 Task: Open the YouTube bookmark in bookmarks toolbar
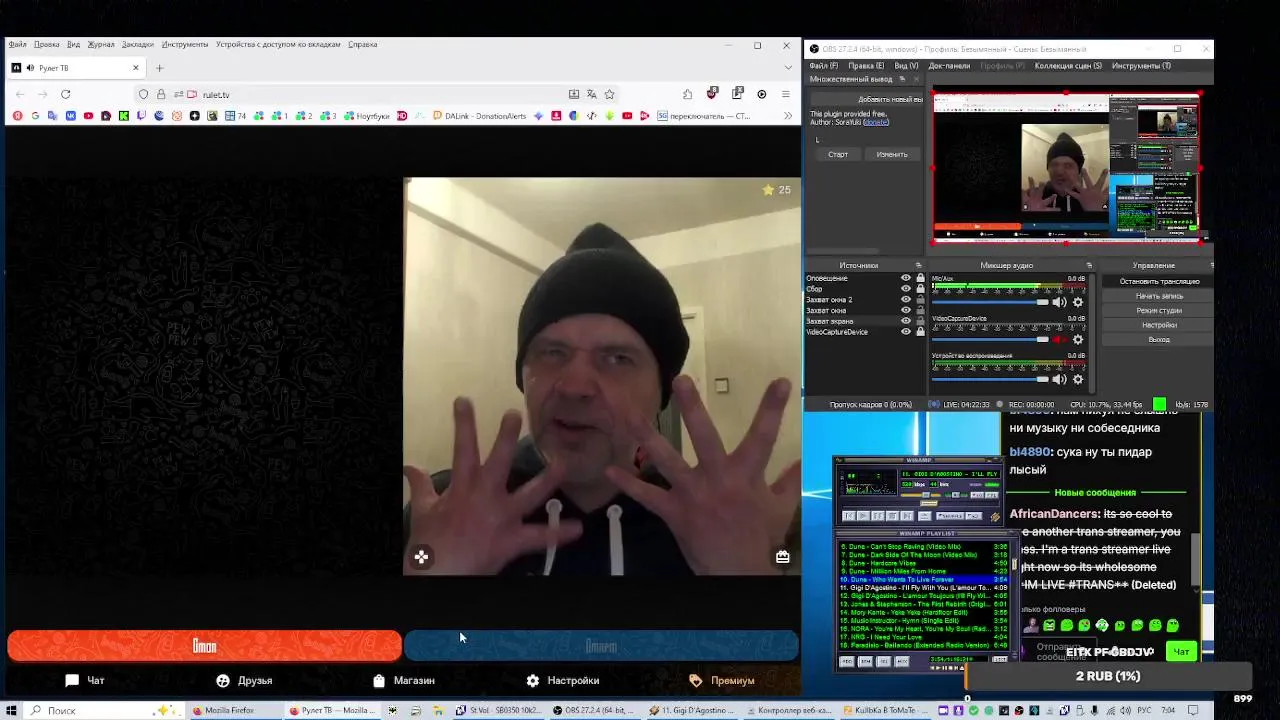tap(88, 116)
